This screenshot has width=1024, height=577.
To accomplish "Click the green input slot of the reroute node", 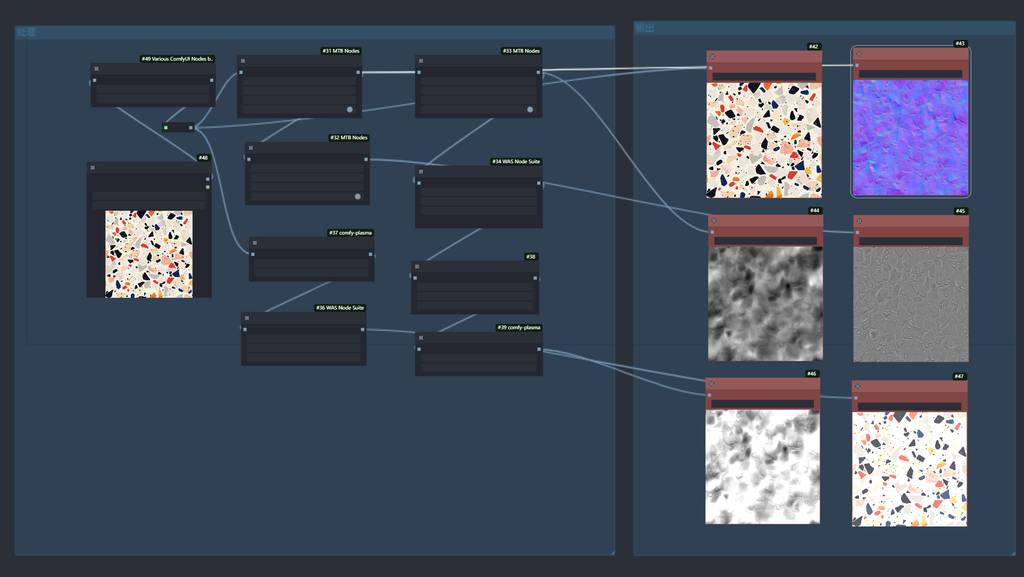I will point(166,127).
